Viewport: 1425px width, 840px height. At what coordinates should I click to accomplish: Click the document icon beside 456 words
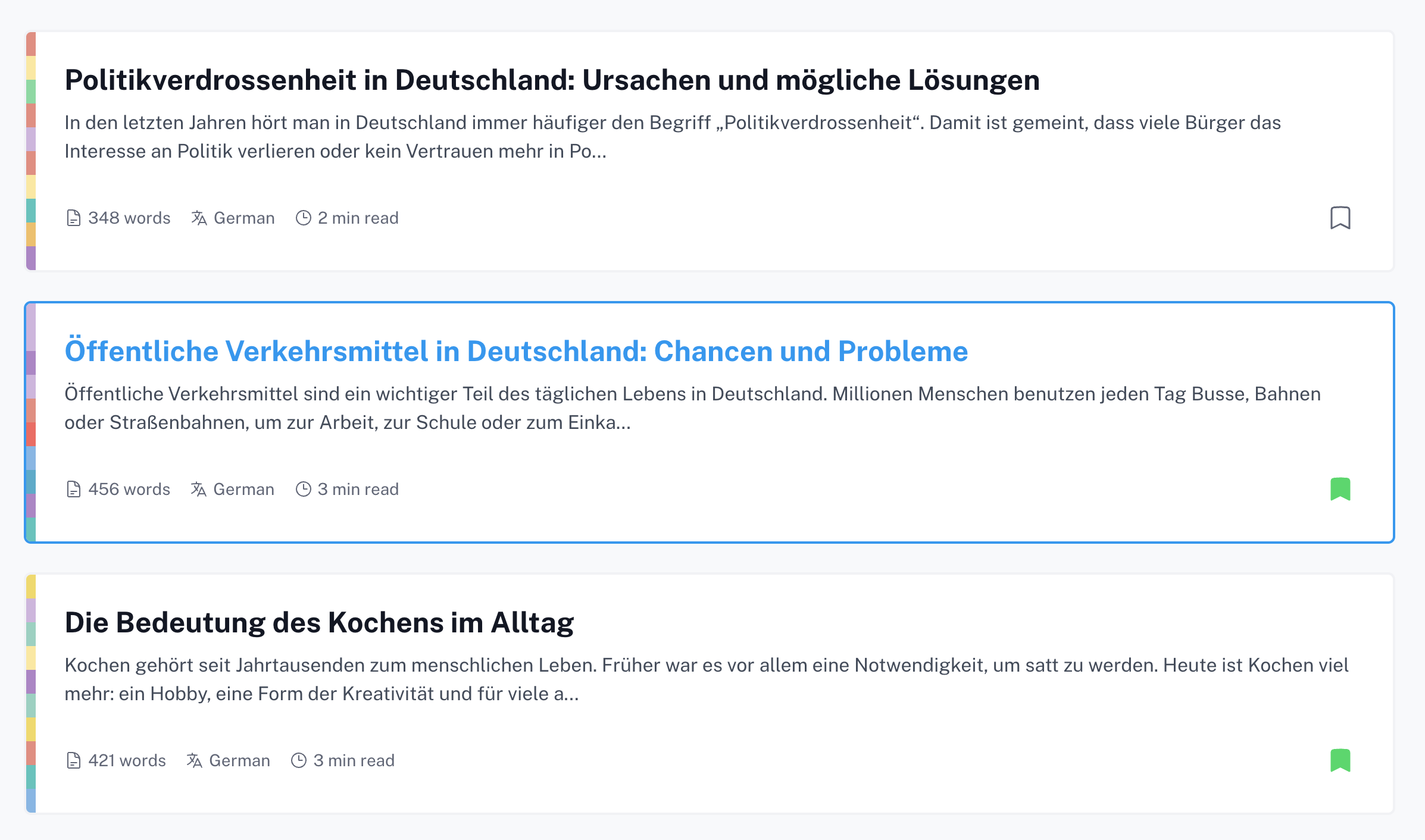coord(73,490)
